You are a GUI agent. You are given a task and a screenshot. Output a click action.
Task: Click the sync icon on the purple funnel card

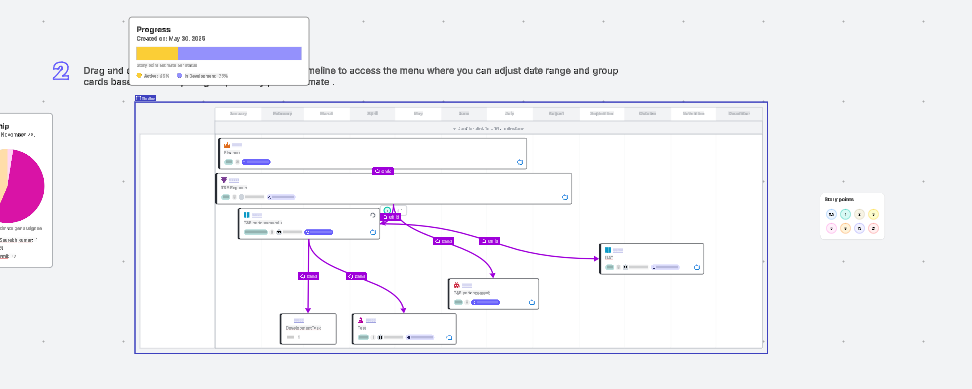565,197
